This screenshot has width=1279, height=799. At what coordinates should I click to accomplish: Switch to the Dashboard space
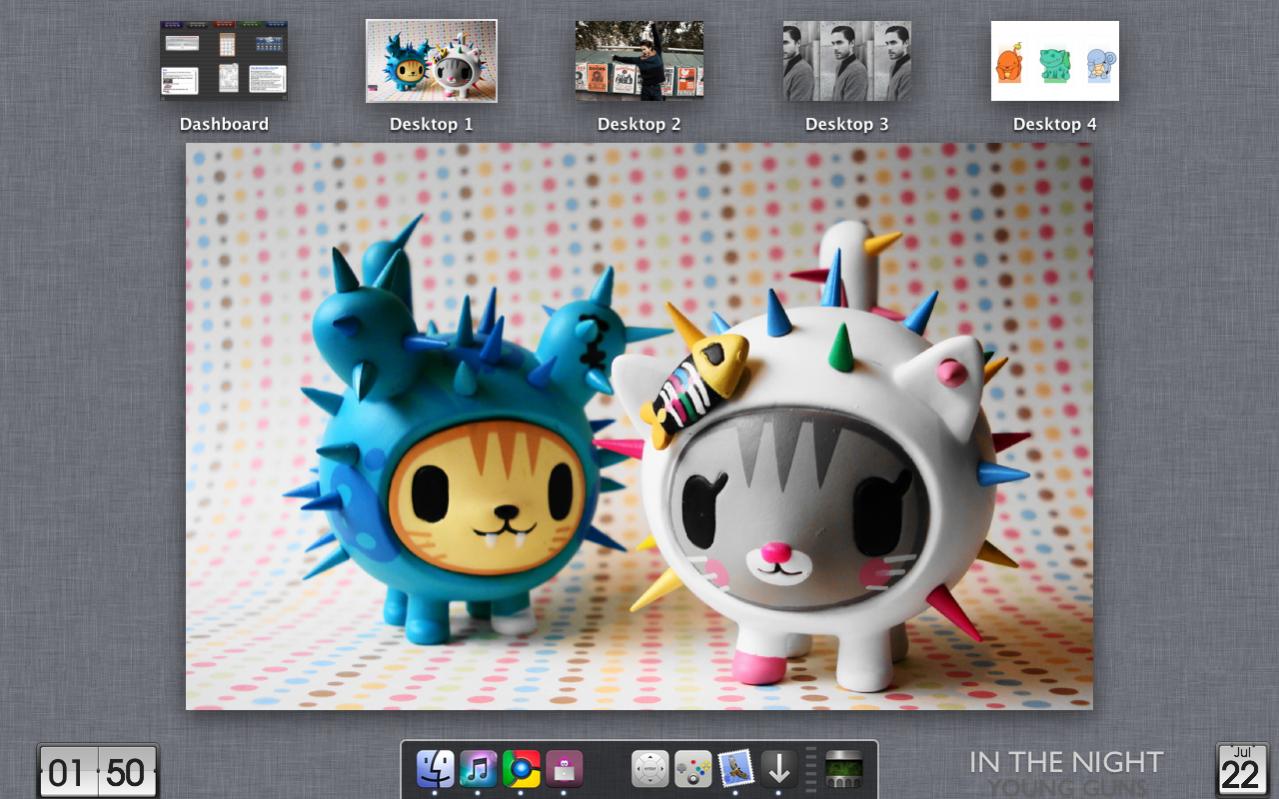point(224,61)
